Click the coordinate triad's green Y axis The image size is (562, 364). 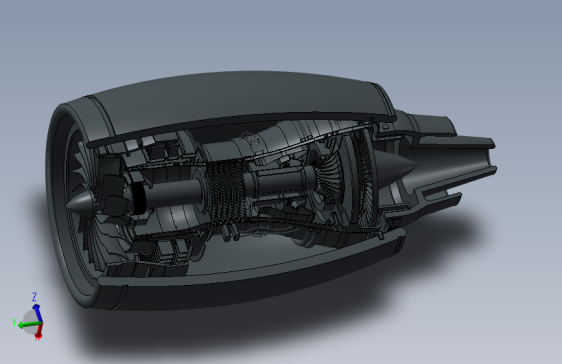29,325
